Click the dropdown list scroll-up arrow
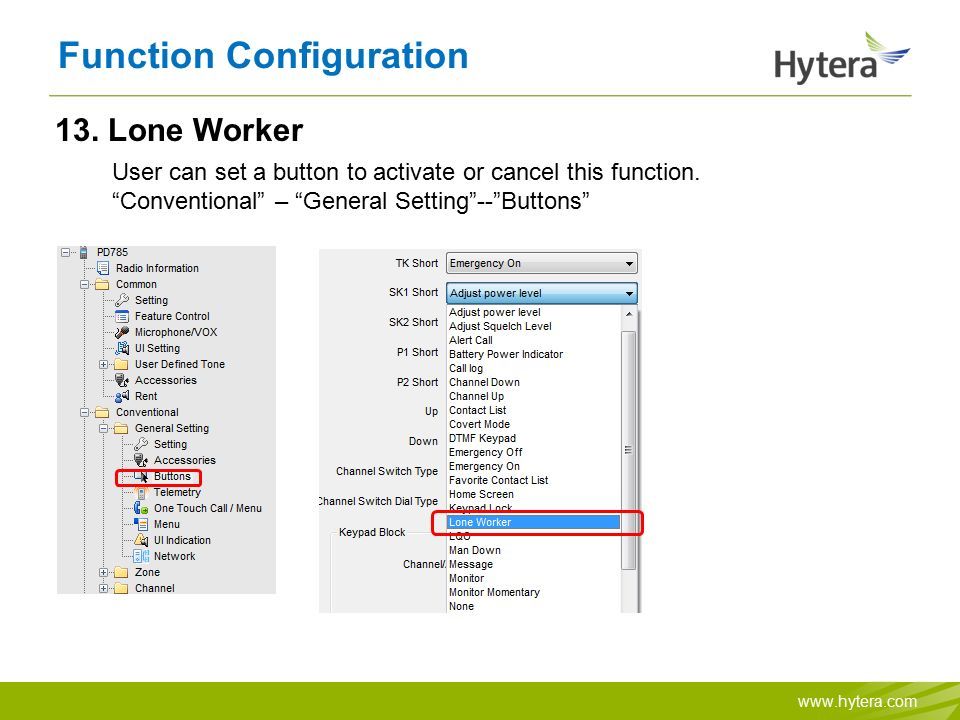Screen dimensions: 960x720 (x=629, y=314)
